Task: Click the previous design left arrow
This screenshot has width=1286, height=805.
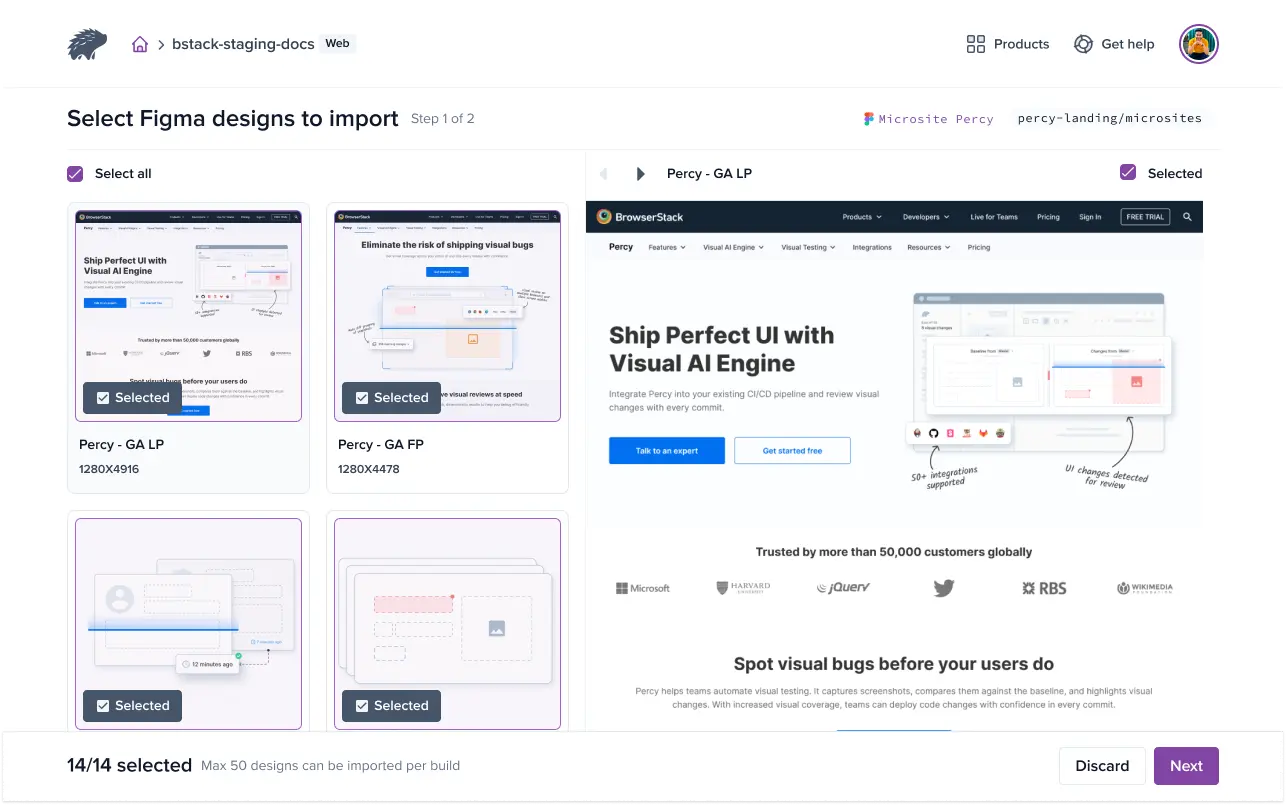Action: click(603, 174)
